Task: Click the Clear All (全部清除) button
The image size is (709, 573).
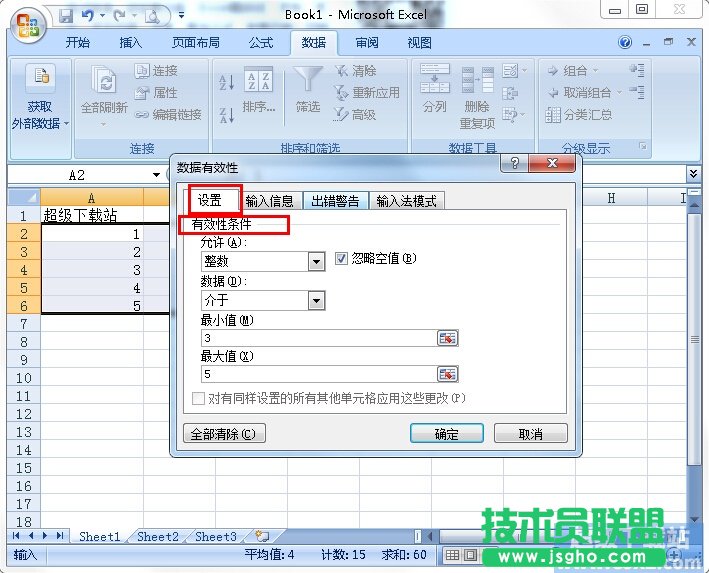Action: point(226,434)
